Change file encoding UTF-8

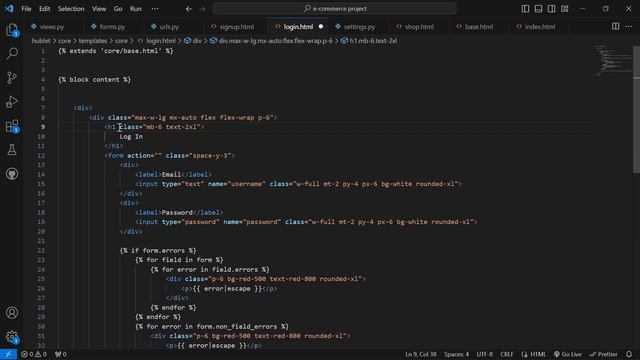484,354
